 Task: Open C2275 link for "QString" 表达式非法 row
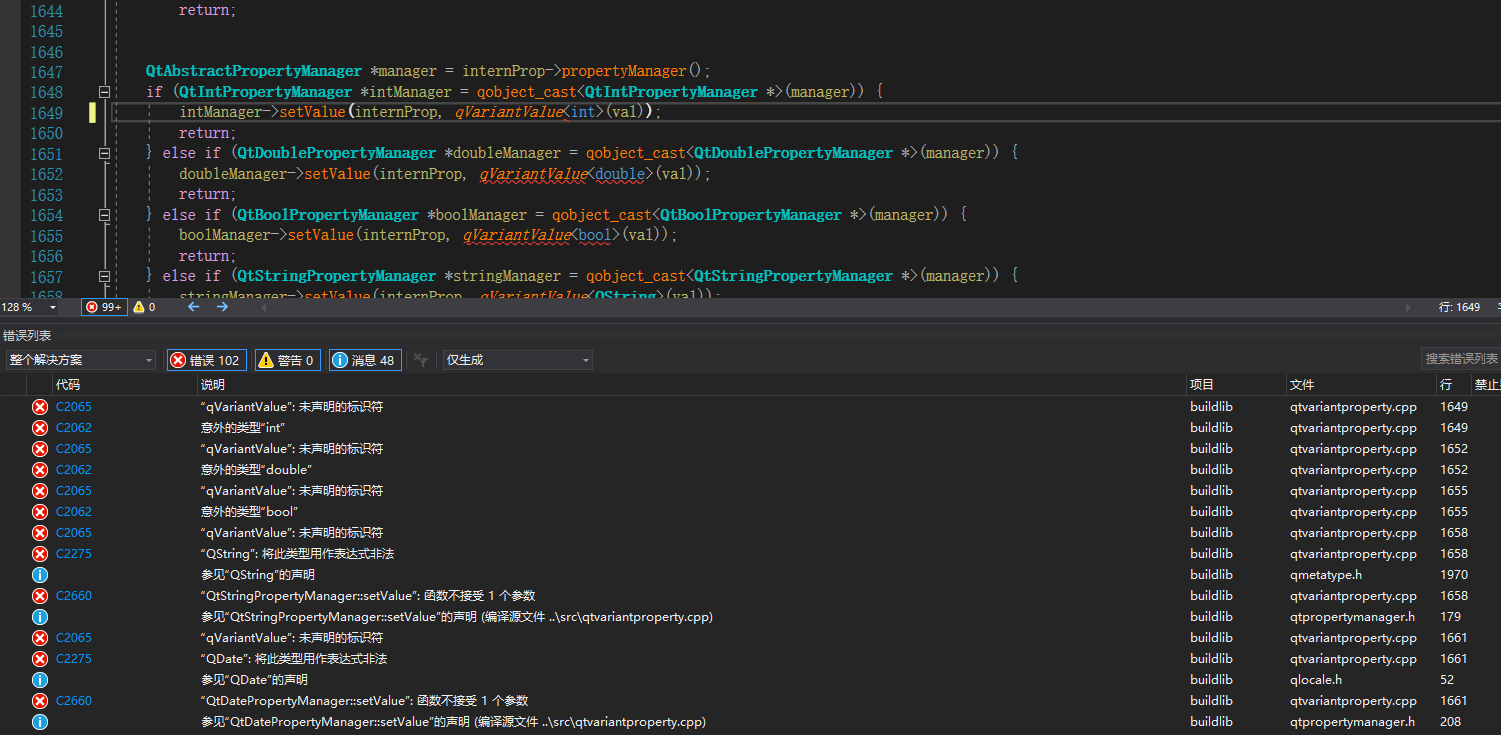coord(74,554)
